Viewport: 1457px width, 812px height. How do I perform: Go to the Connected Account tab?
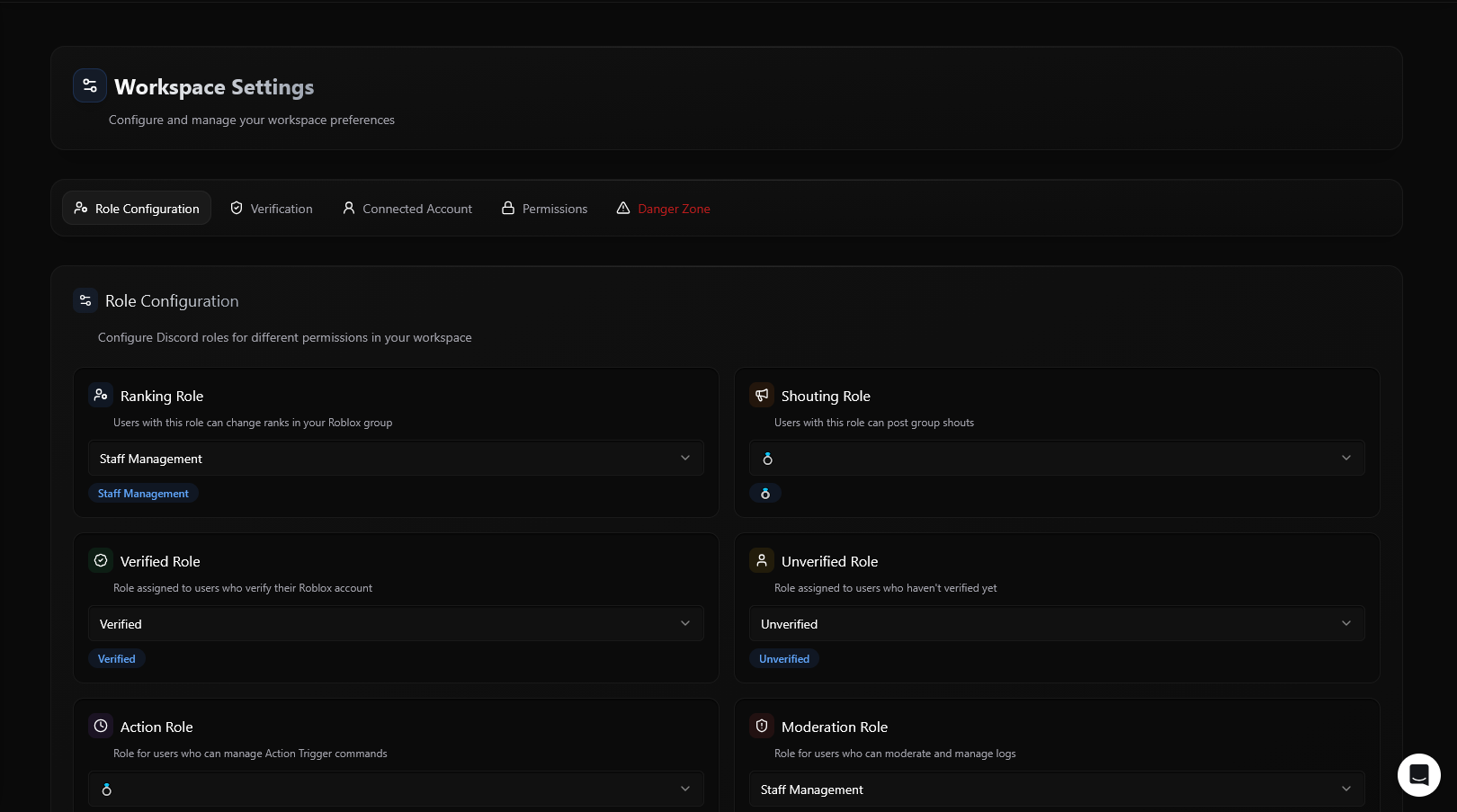point(407,209)
